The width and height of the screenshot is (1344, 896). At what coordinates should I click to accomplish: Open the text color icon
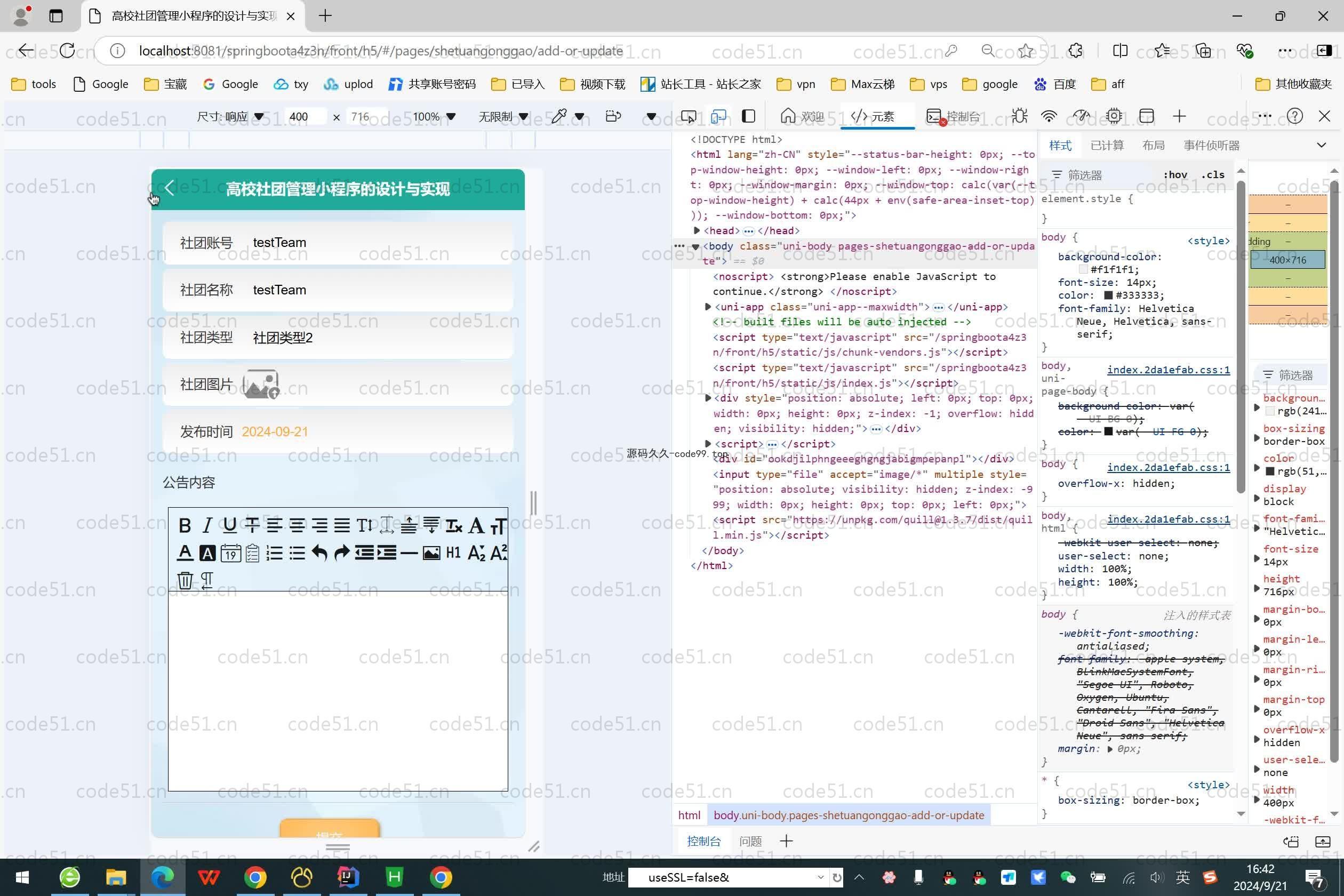[185, 553]
